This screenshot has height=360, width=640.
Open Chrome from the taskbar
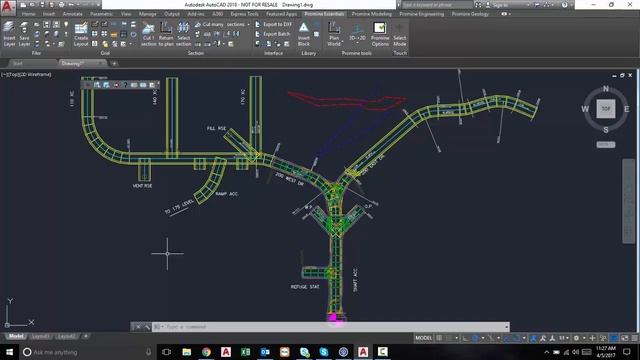tap(206, 352)
